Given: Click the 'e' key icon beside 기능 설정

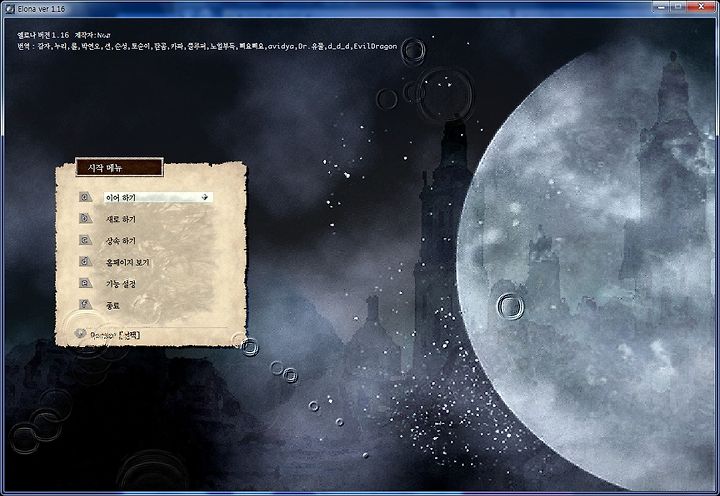Looking at the screenshot, I should click(85, 283).
